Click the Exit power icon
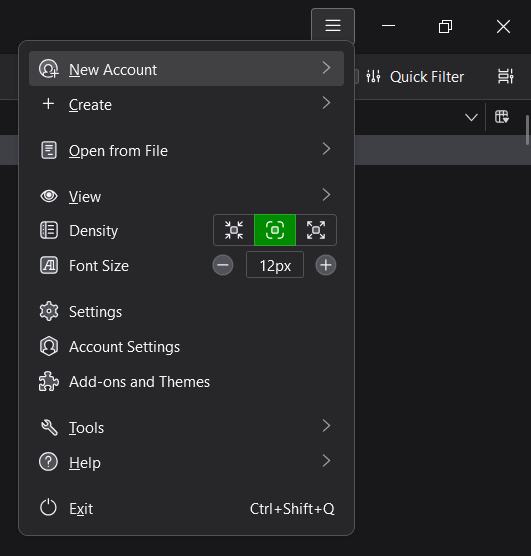The width and height of the screenshot is (531, 556). pyautogui.click(x=48, y=508)
